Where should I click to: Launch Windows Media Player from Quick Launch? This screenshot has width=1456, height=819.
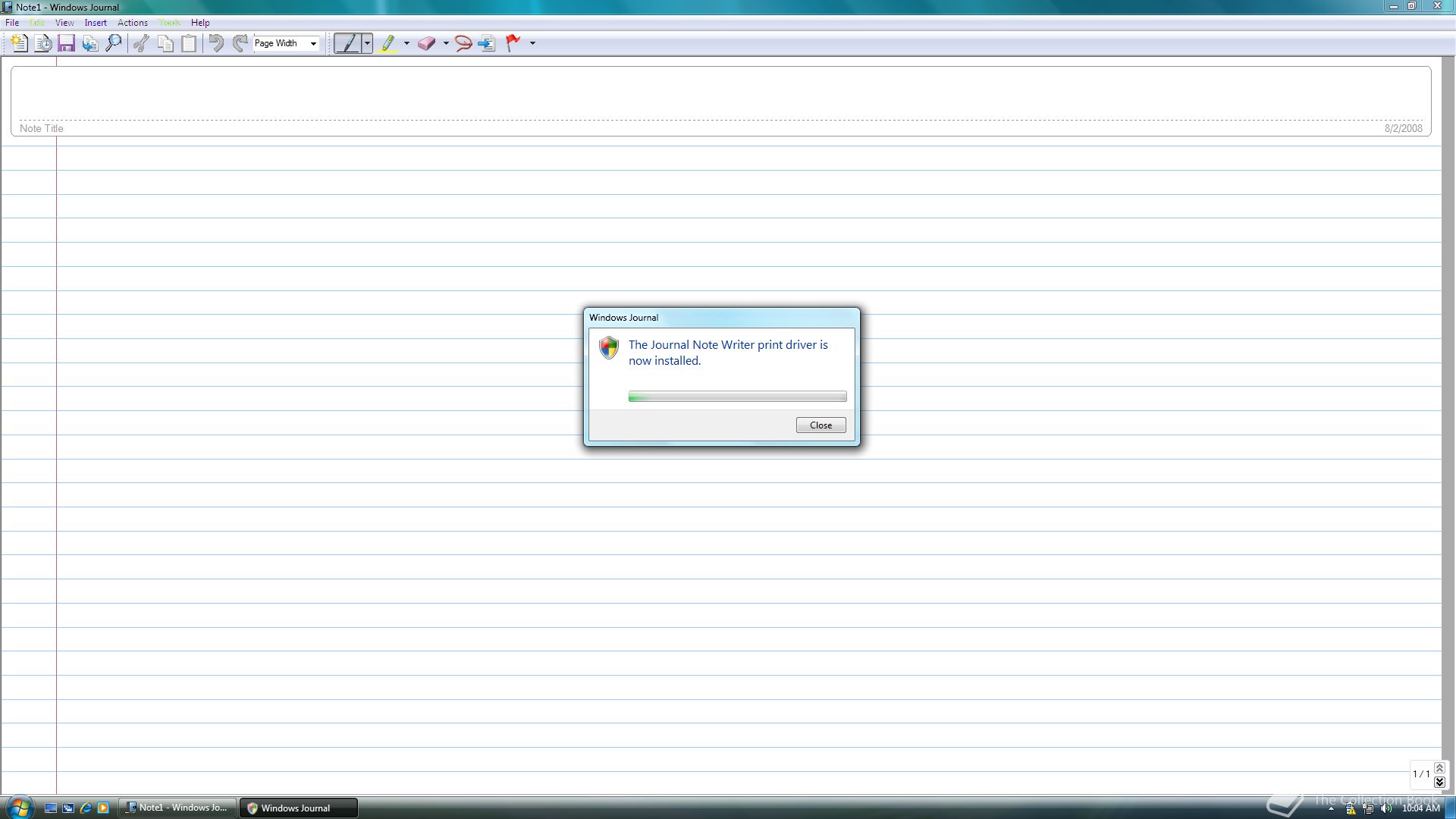point(103,808)
